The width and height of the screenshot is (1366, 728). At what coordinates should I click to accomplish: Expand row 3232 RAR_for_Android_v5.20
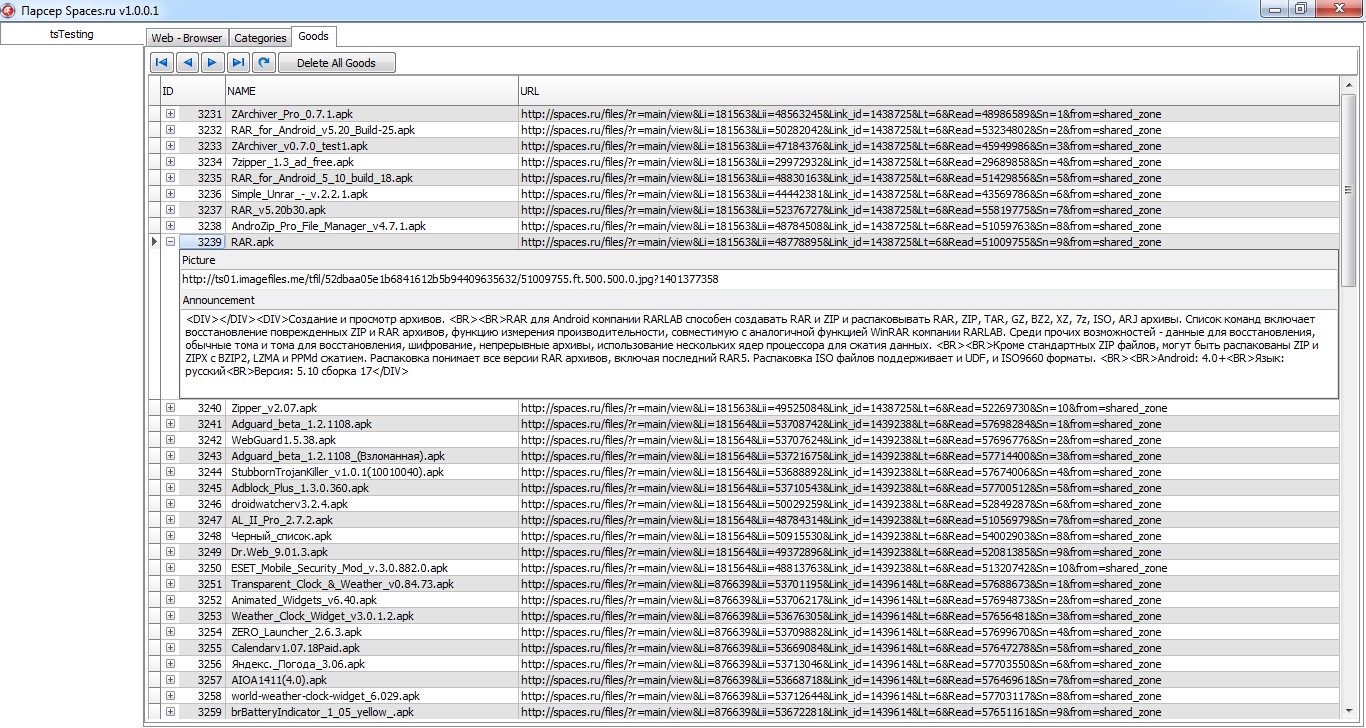(x=170, y=130)
